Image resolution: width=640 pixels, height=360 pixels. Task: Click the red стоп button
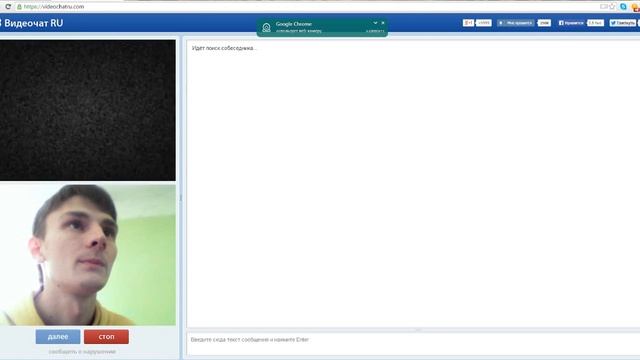(x=106, y=337)
